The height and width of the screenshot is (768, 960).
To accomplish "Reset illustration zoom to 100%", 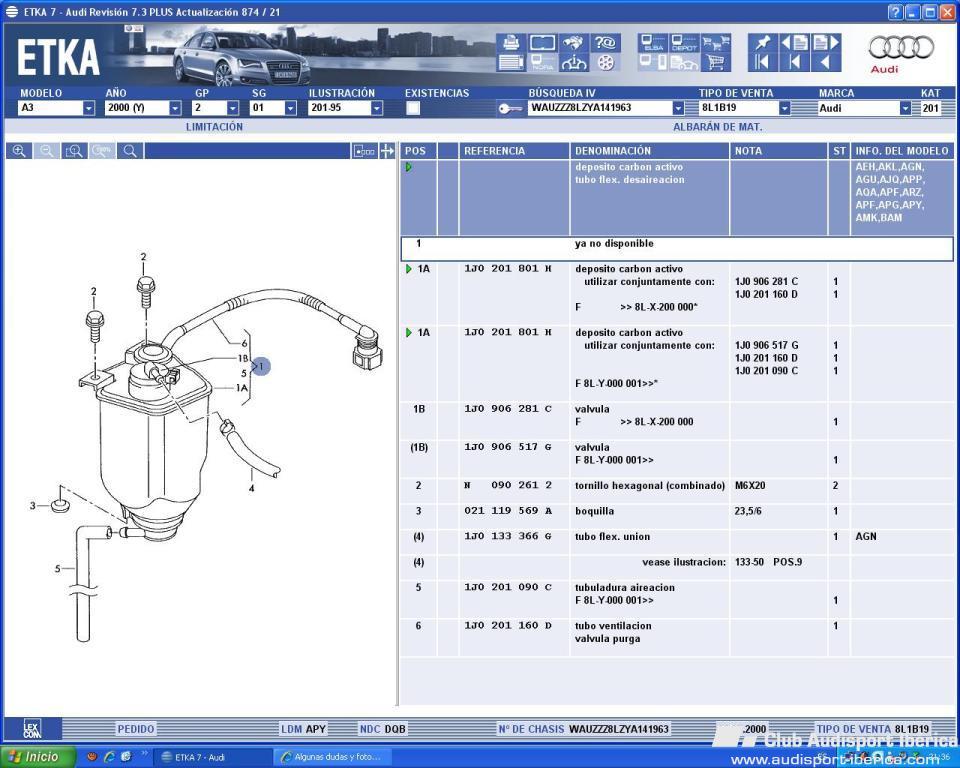I will click(102, 151).
